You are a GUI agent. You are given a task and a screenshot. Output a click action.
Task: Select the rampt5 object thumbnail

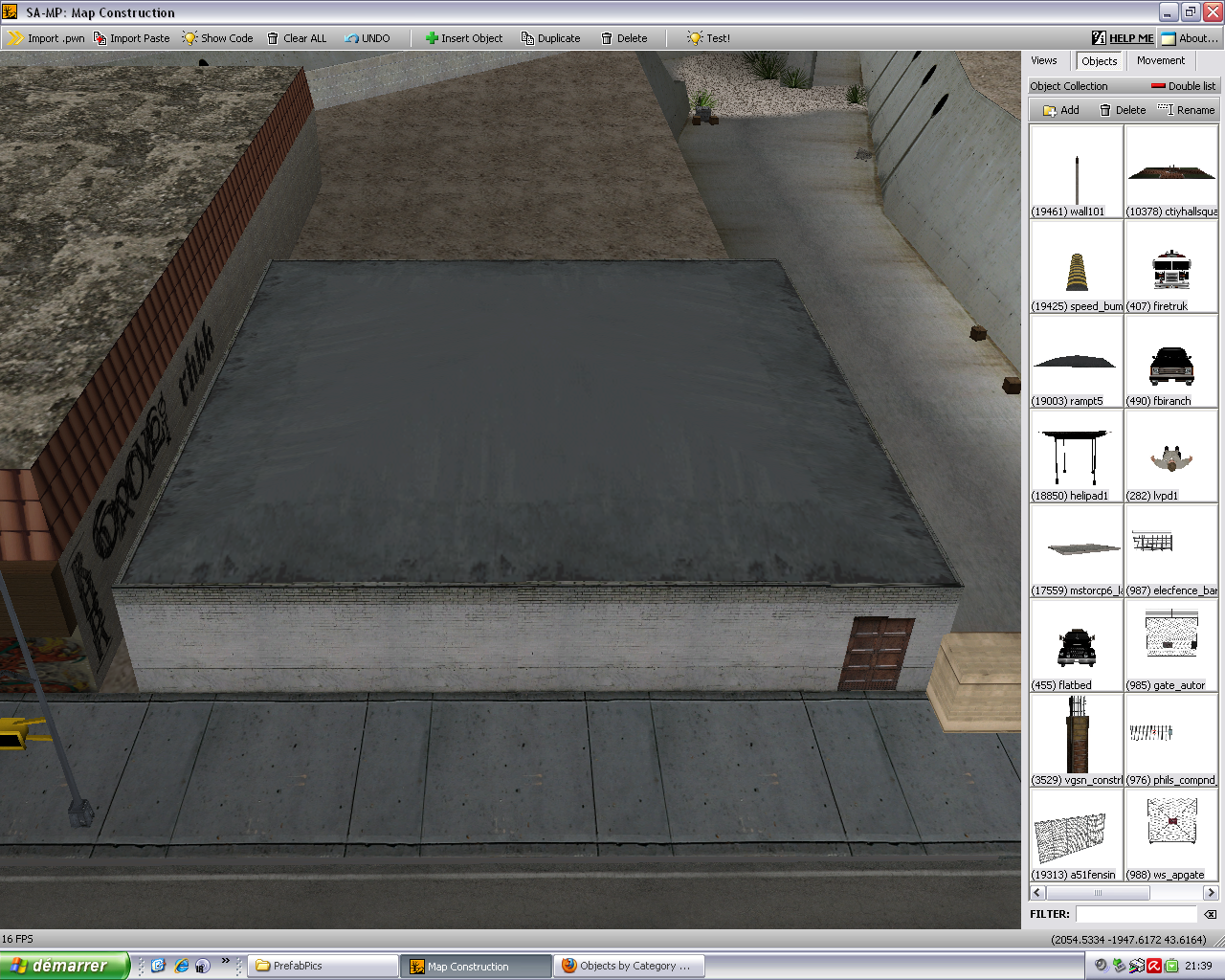(1076, 362)
